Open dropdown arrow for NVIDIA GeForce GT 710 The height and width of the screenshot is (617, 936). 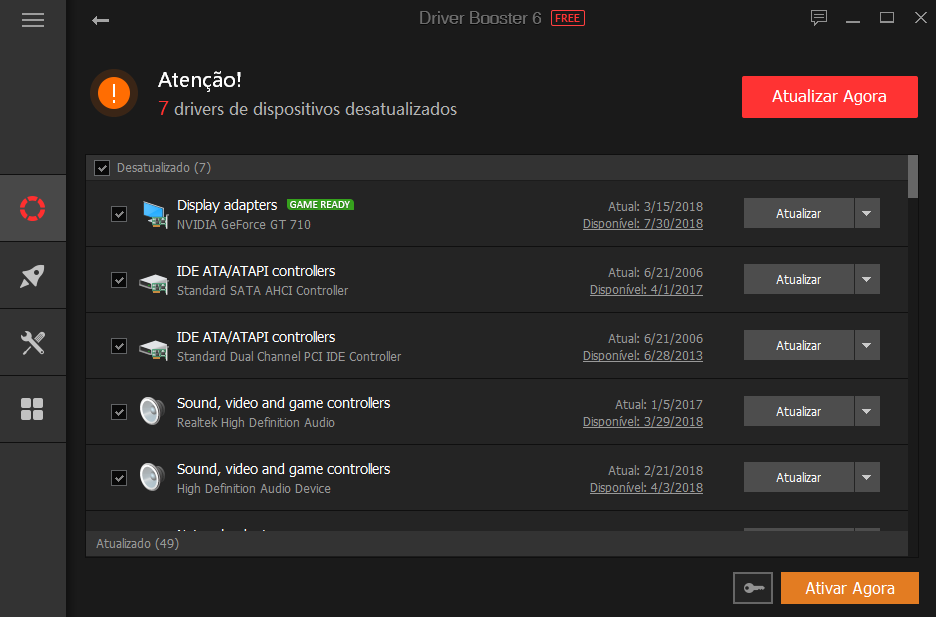[x=867, y=213]
